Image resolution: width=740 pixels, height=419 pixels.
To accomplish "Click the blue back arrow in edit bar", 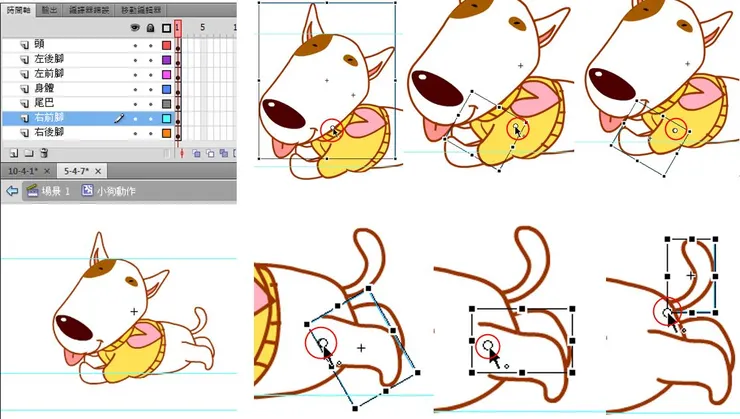I will pyautogui.click(x=12, y=191).
